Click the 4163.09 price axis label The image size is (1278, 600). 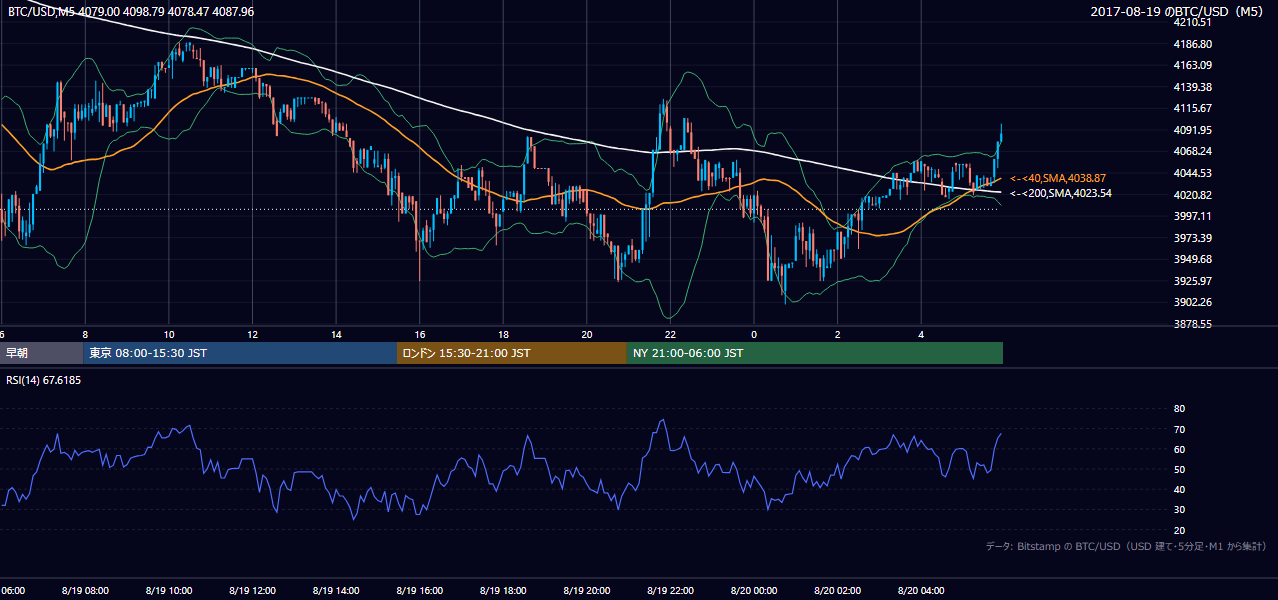(x=1193, y=66)
